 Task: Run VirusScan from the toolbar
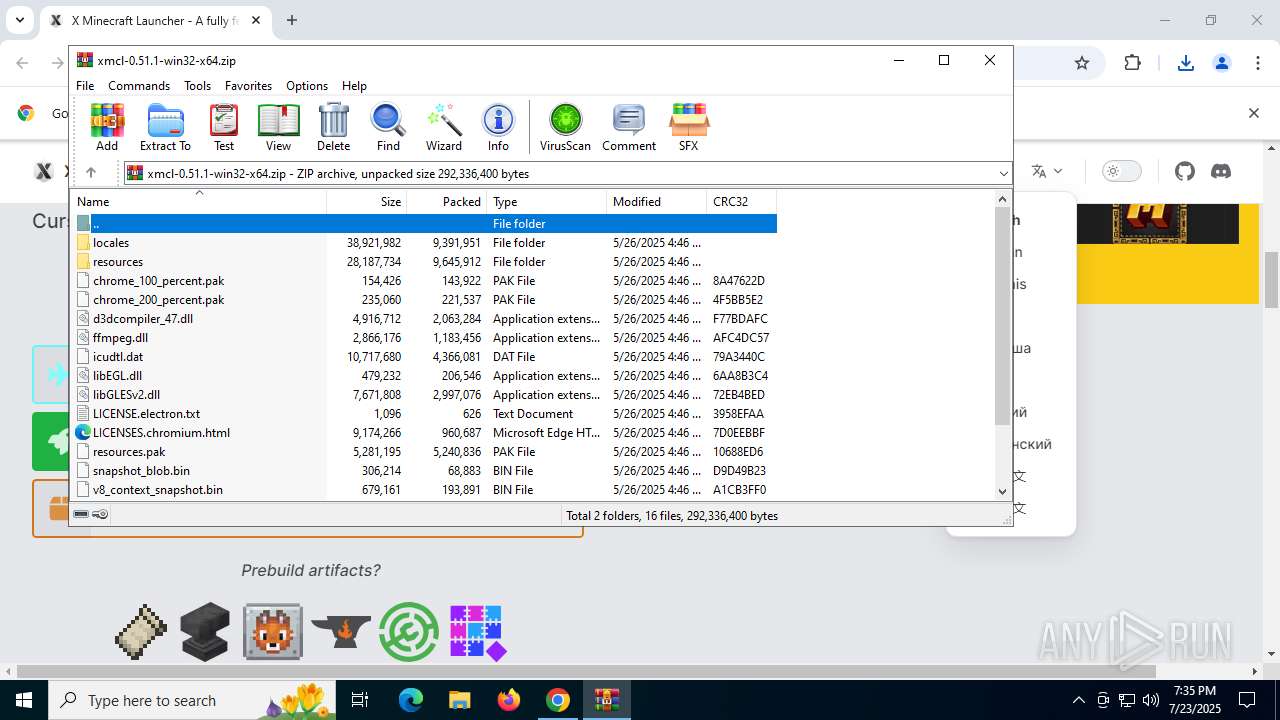[565, 127]
